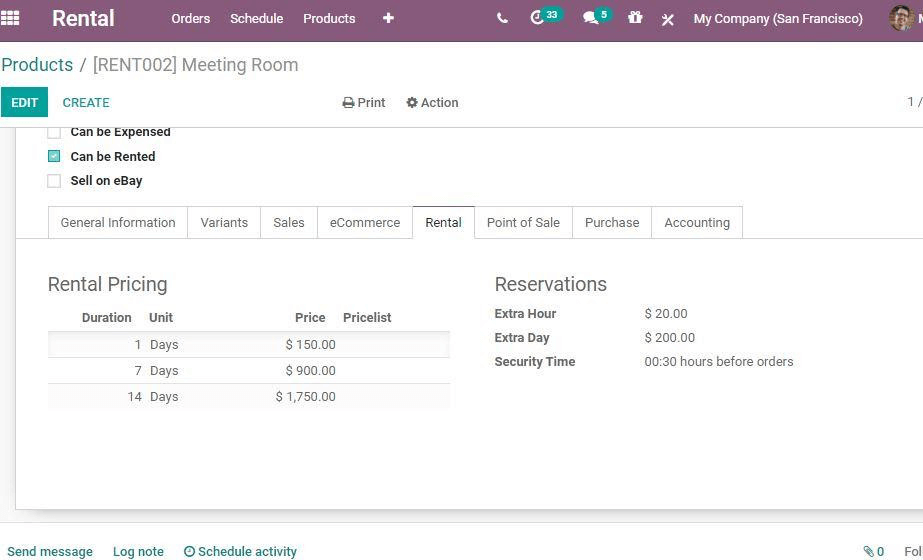The image size is (923, 560).
Task: Switch to General Information tab
Action: 118,223
